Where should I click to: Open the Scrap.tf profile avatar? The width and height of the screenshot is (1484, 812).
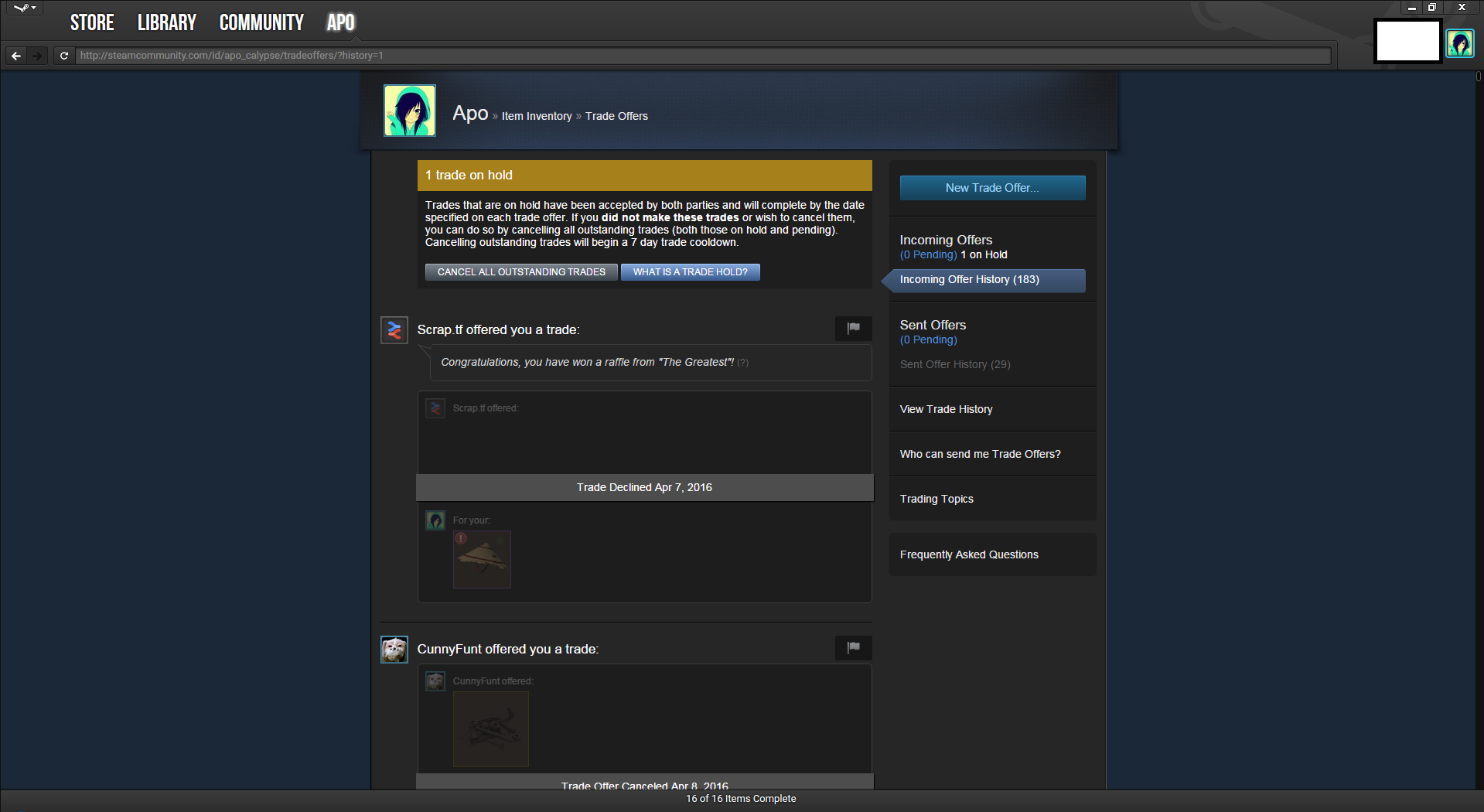pos(394,330)
